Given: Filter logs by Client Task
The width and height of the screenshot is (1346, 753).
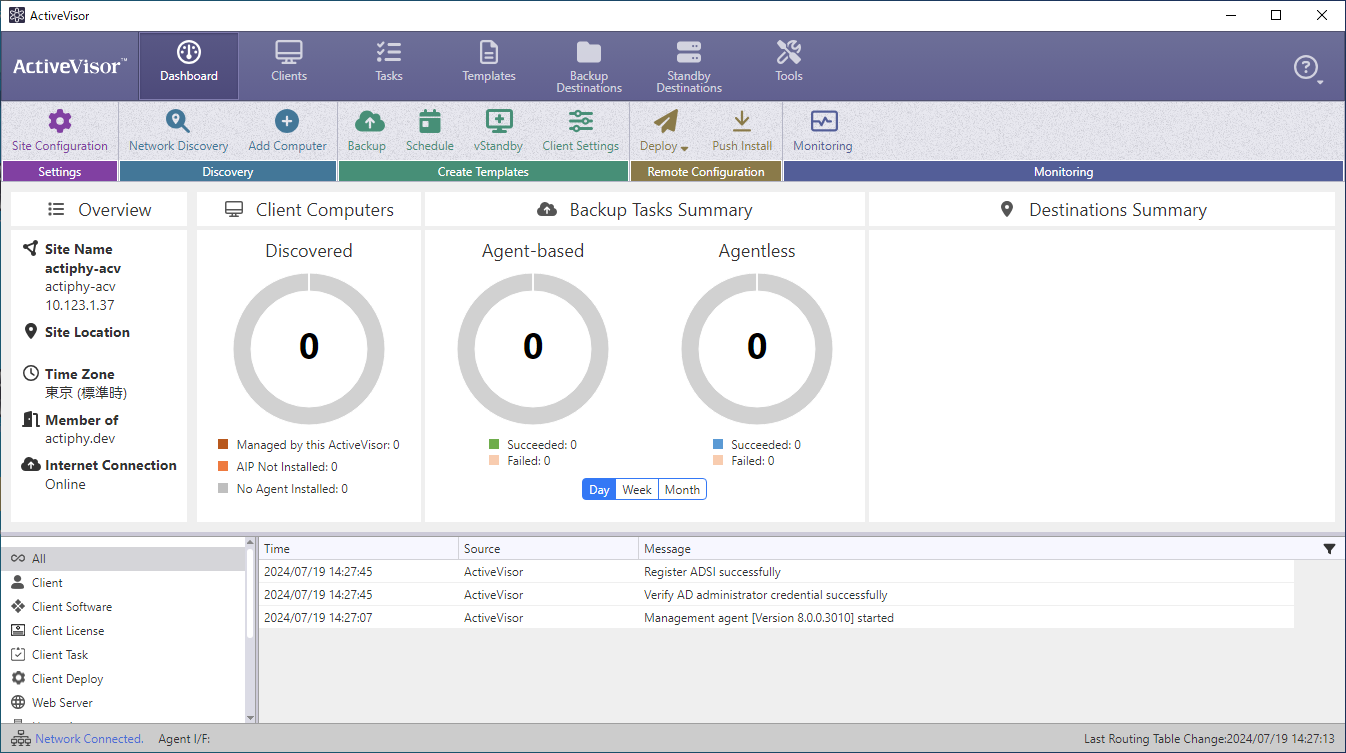Looking at the screenshot, I should tap(123, 655).
